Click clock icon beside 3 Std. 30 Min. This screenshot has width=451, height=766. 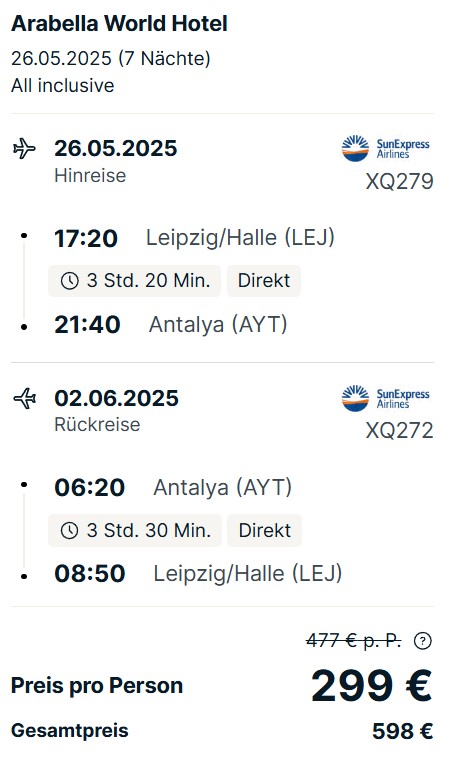coord(69,531)
